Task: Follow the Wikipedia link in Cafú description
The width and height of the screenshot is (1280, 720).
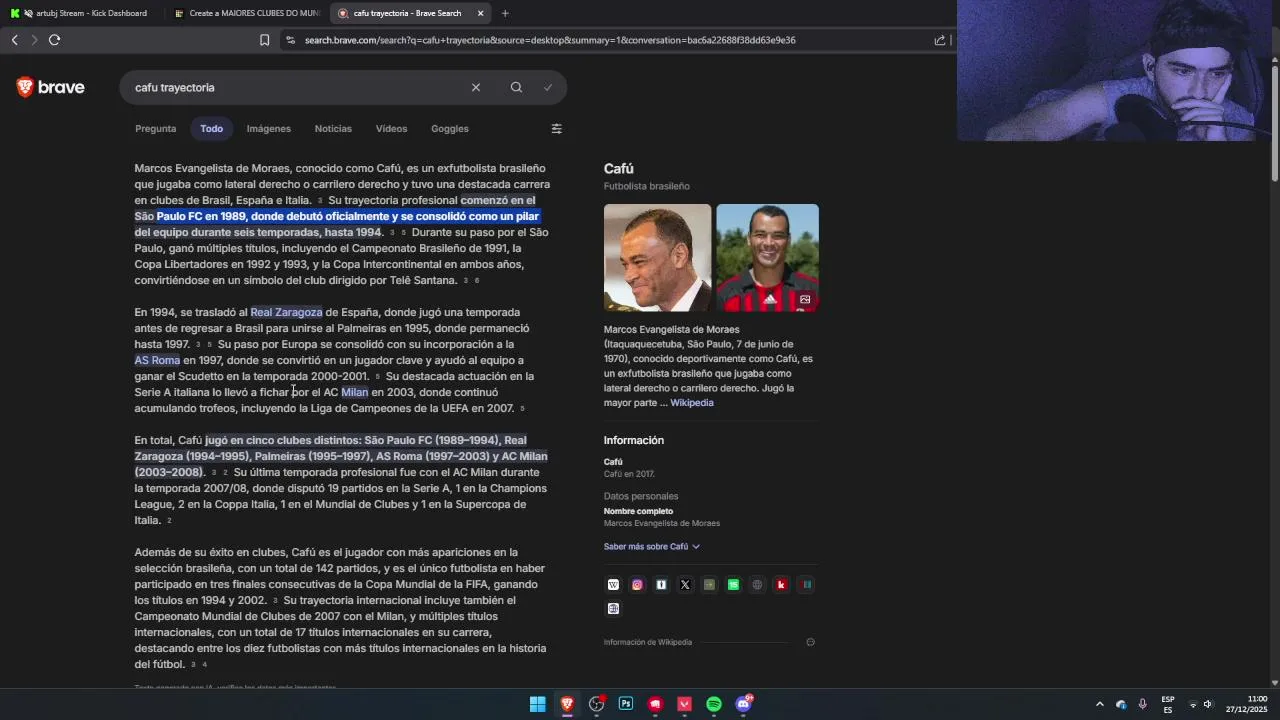Action: coord(692,403)
